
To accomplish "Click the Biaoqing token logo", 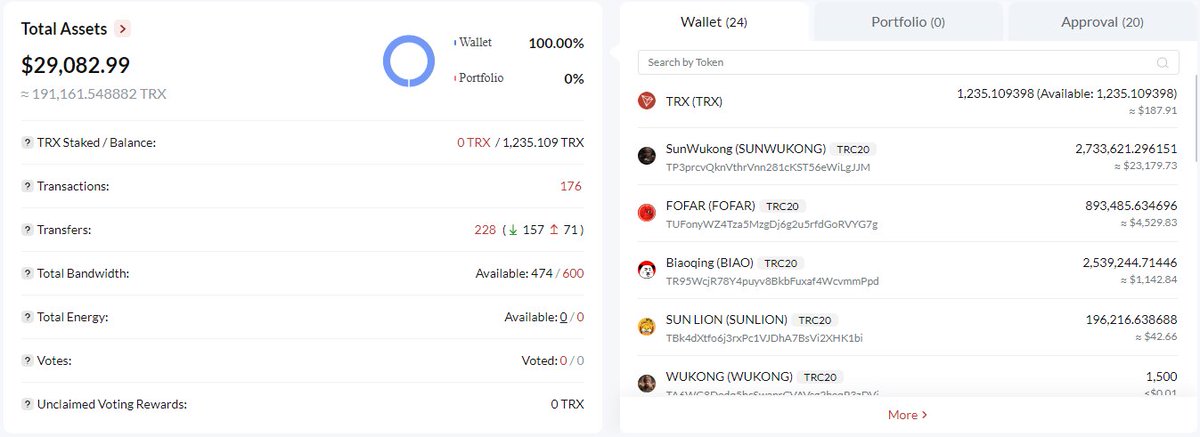I will click(x=647, y=270).
